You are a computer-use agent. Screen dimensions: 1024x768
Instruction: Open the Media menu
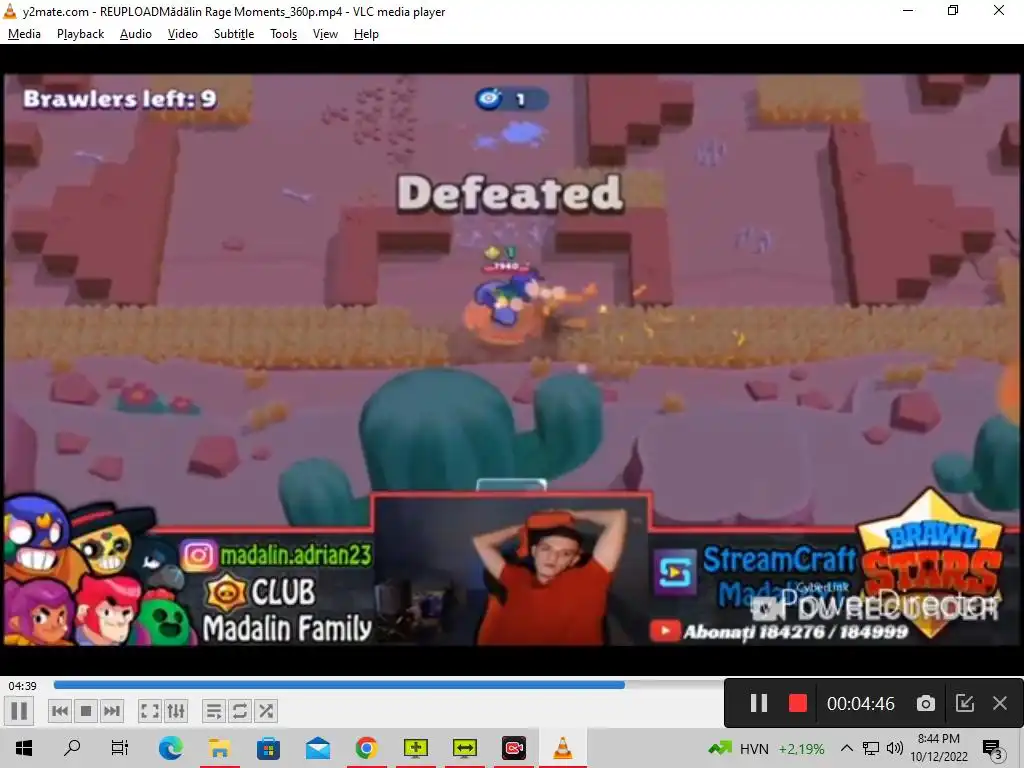[x=24, y=34]
